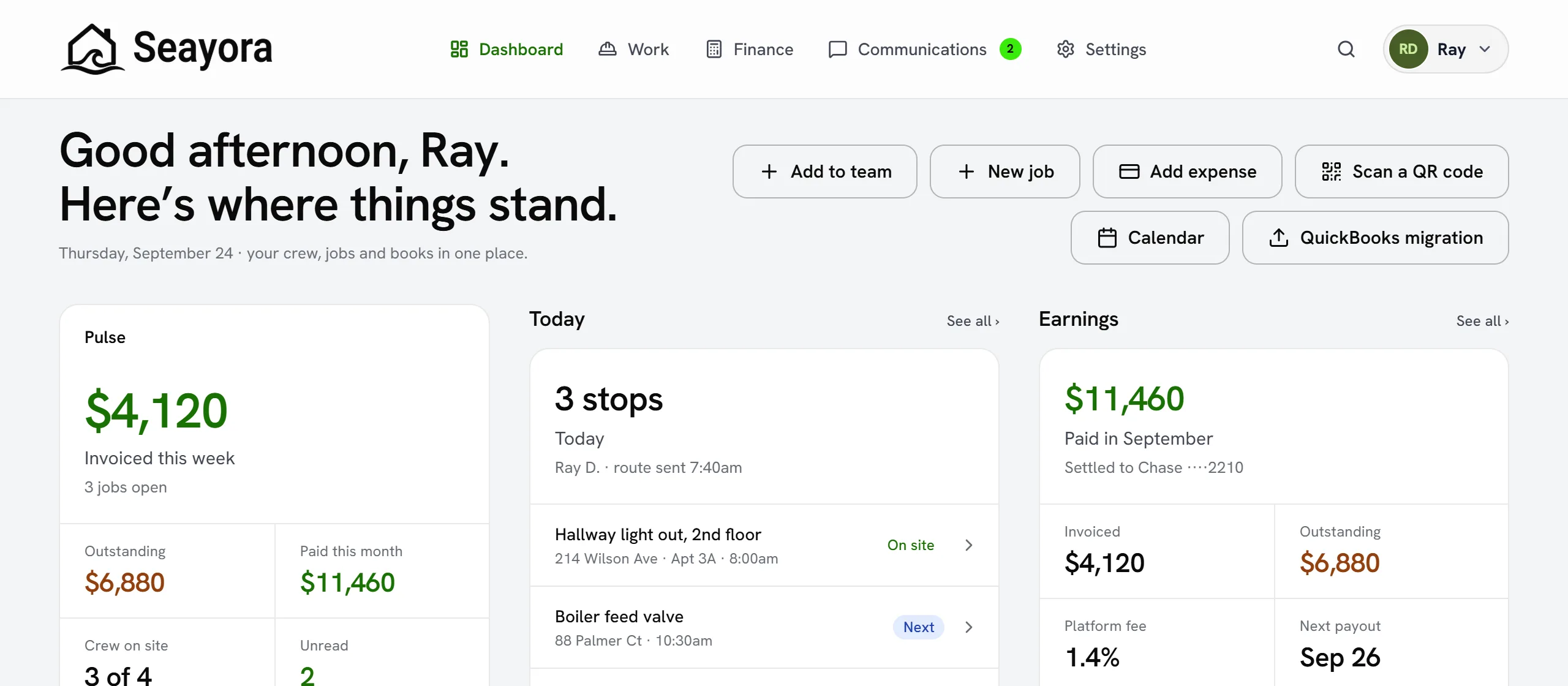Screen dimensions: 1568x686
Task: Go to the Work nav item
Action: [x=634, y=49]
